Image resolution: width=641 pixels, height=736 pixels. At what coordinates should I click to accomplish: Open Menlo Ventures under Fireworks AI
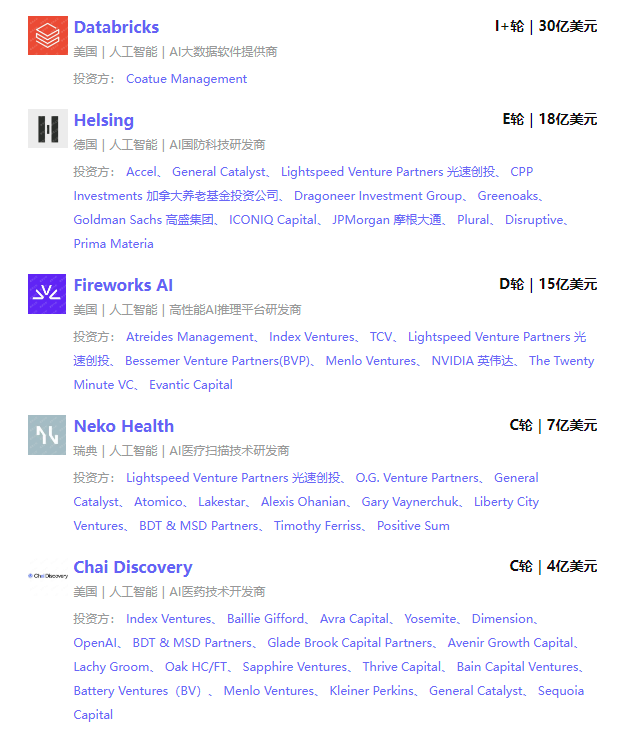pyautogui.click(x=371, y=361)
